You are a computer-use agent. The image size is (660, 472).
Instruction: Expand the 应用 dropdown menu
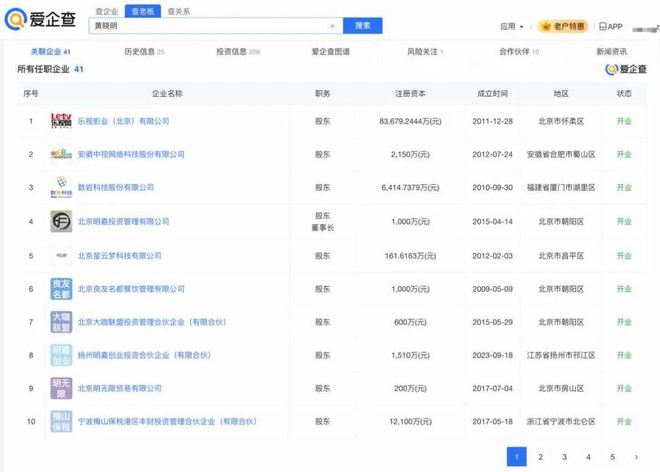[x=511, y=27]
